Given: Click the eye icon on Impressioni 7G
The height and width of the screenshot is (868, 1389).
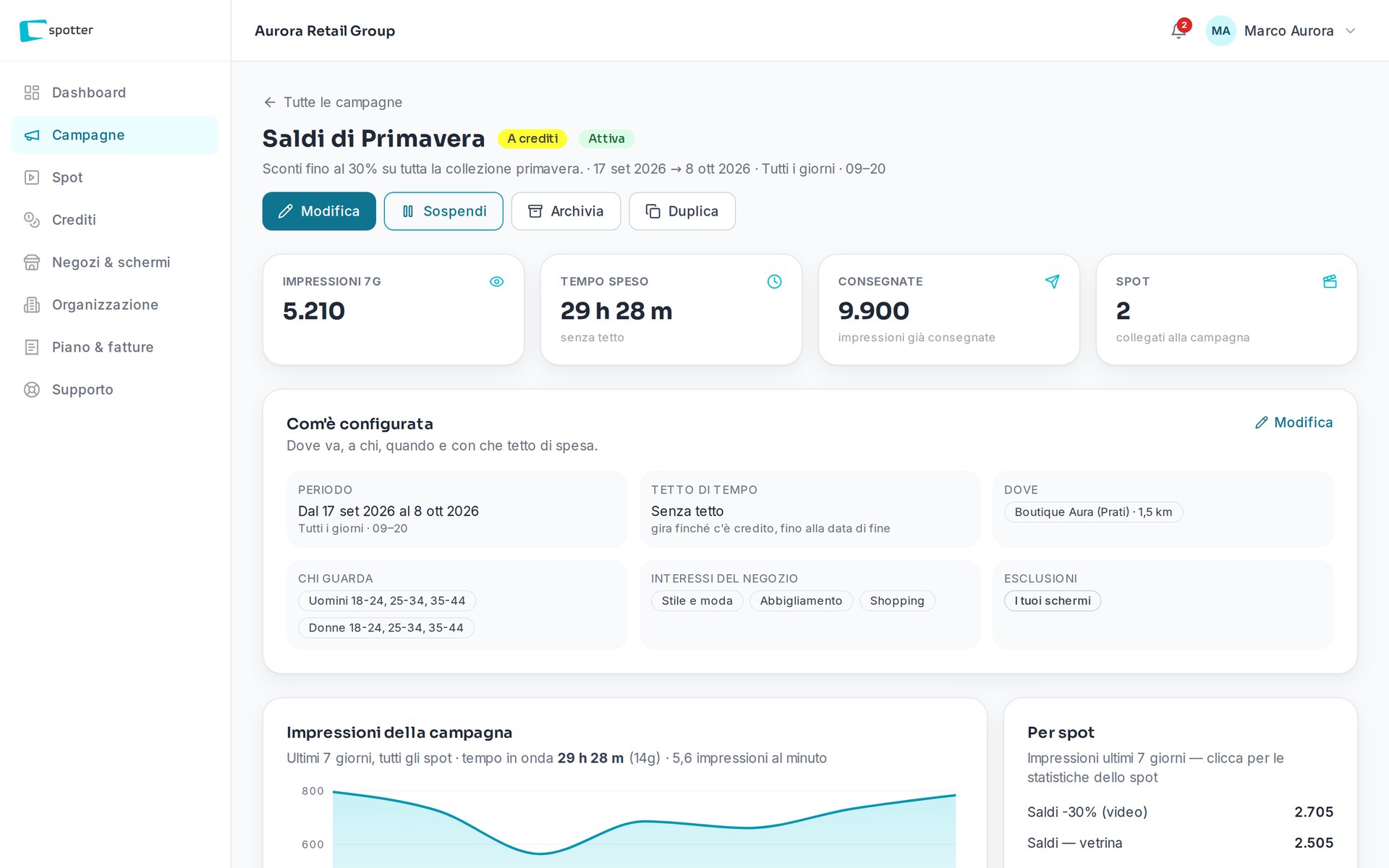Looking at the screenshot, I should click(x=496, y=281).
